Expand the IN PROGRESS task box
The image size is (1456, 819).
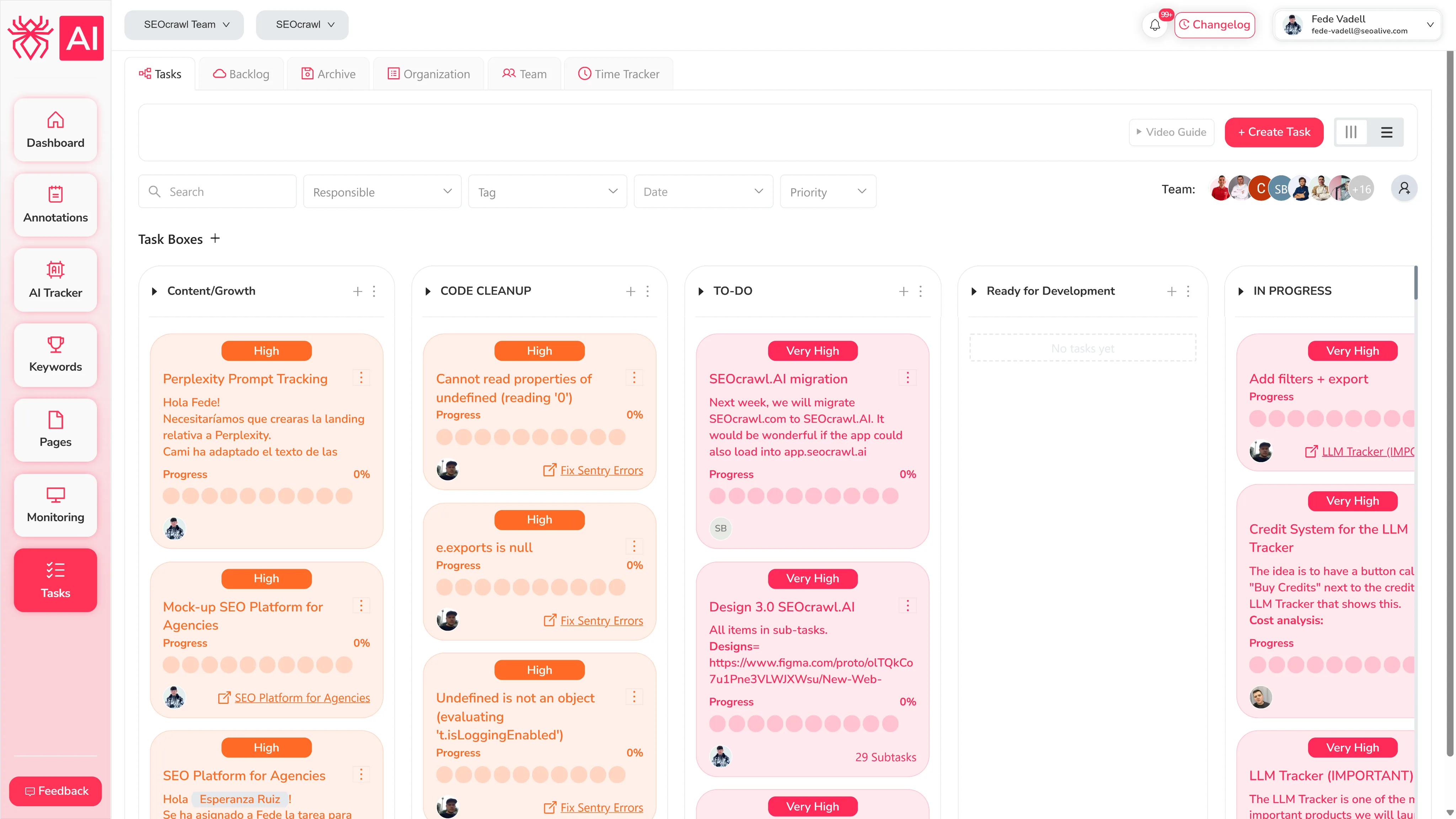coord(1241,291)
